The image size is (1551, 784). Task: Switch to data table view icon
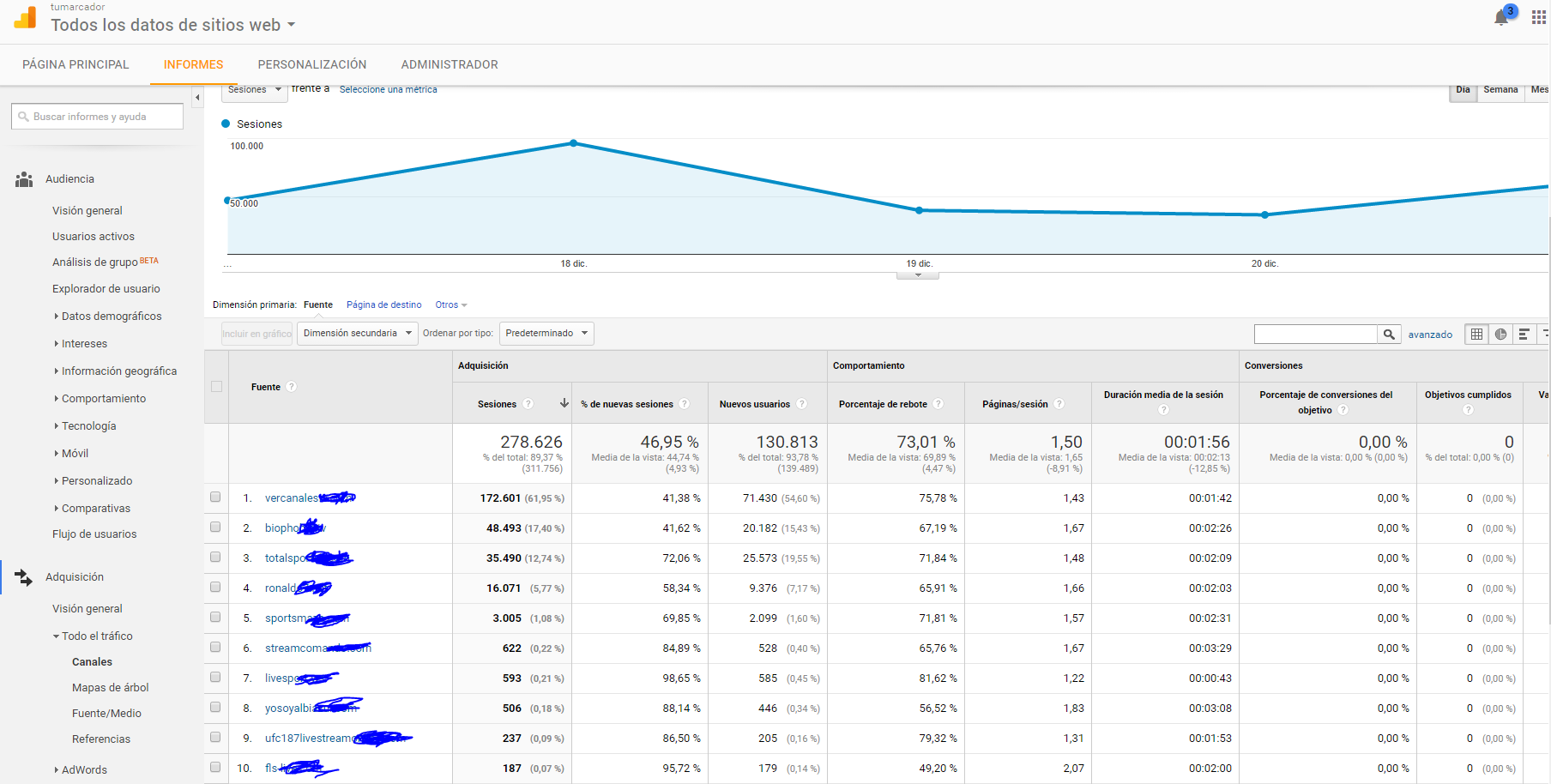pyautogui.click(x=1476, y=335)
